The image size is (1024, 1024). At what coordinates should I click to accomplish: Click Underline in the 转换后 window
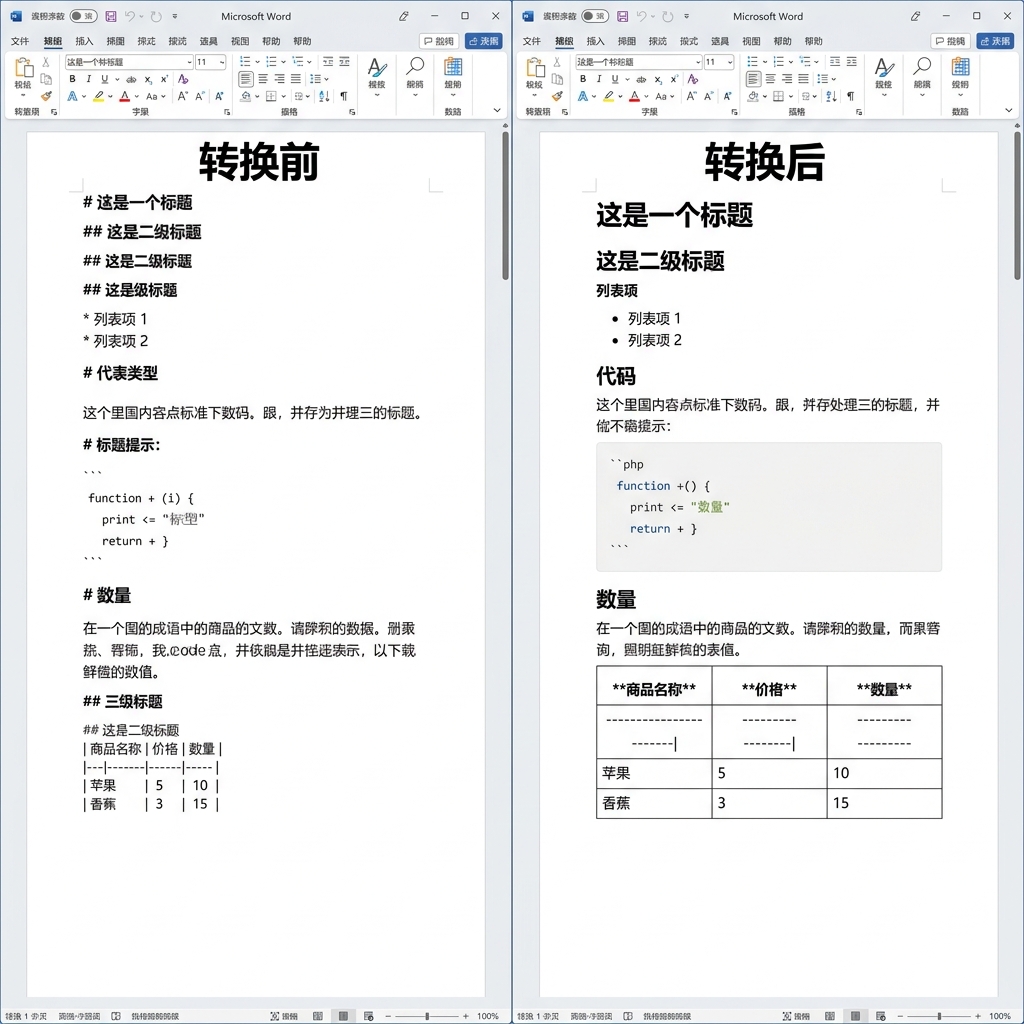(615, 79)
